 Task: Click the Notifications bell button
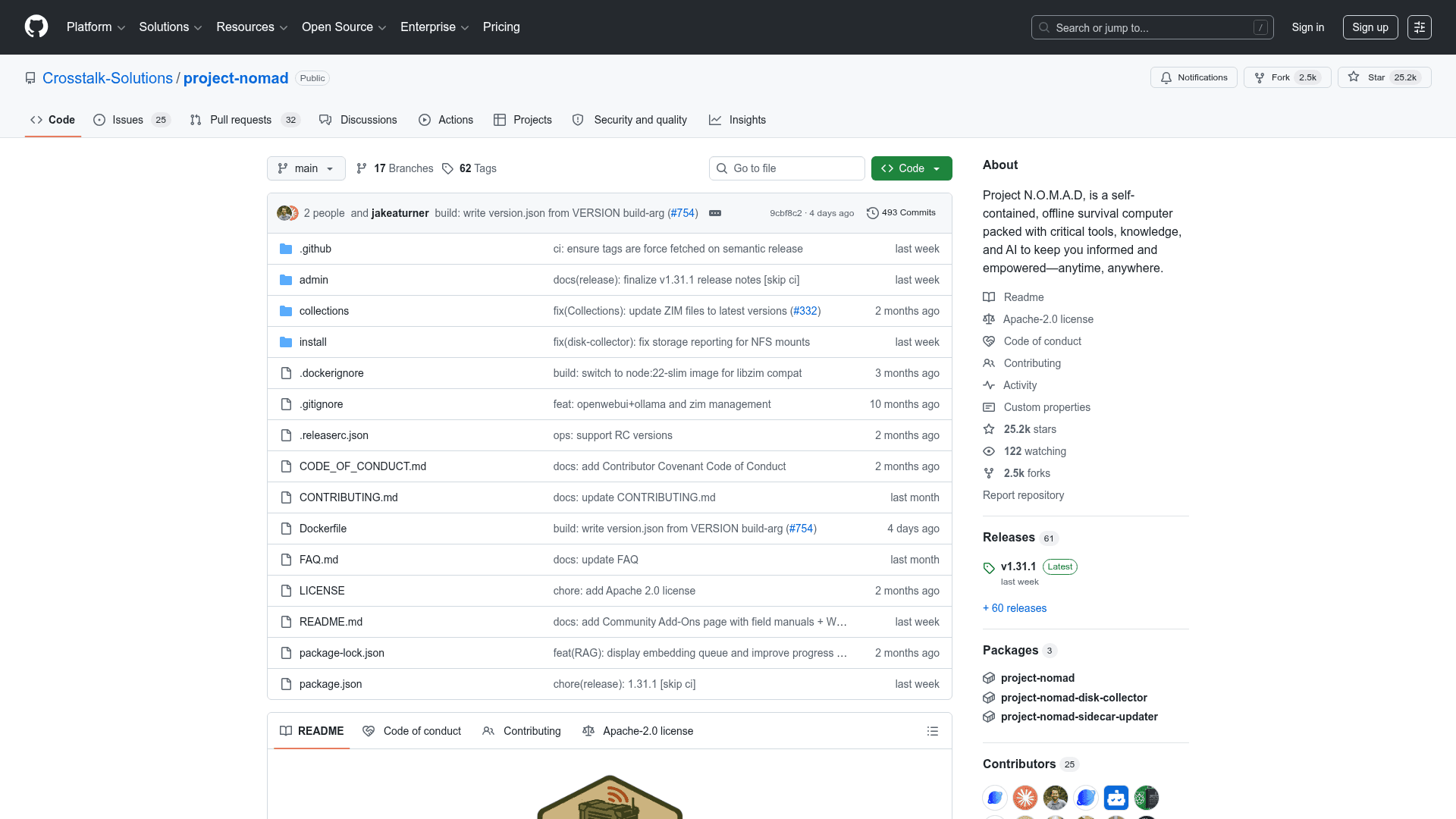(x=1194, y=77)
